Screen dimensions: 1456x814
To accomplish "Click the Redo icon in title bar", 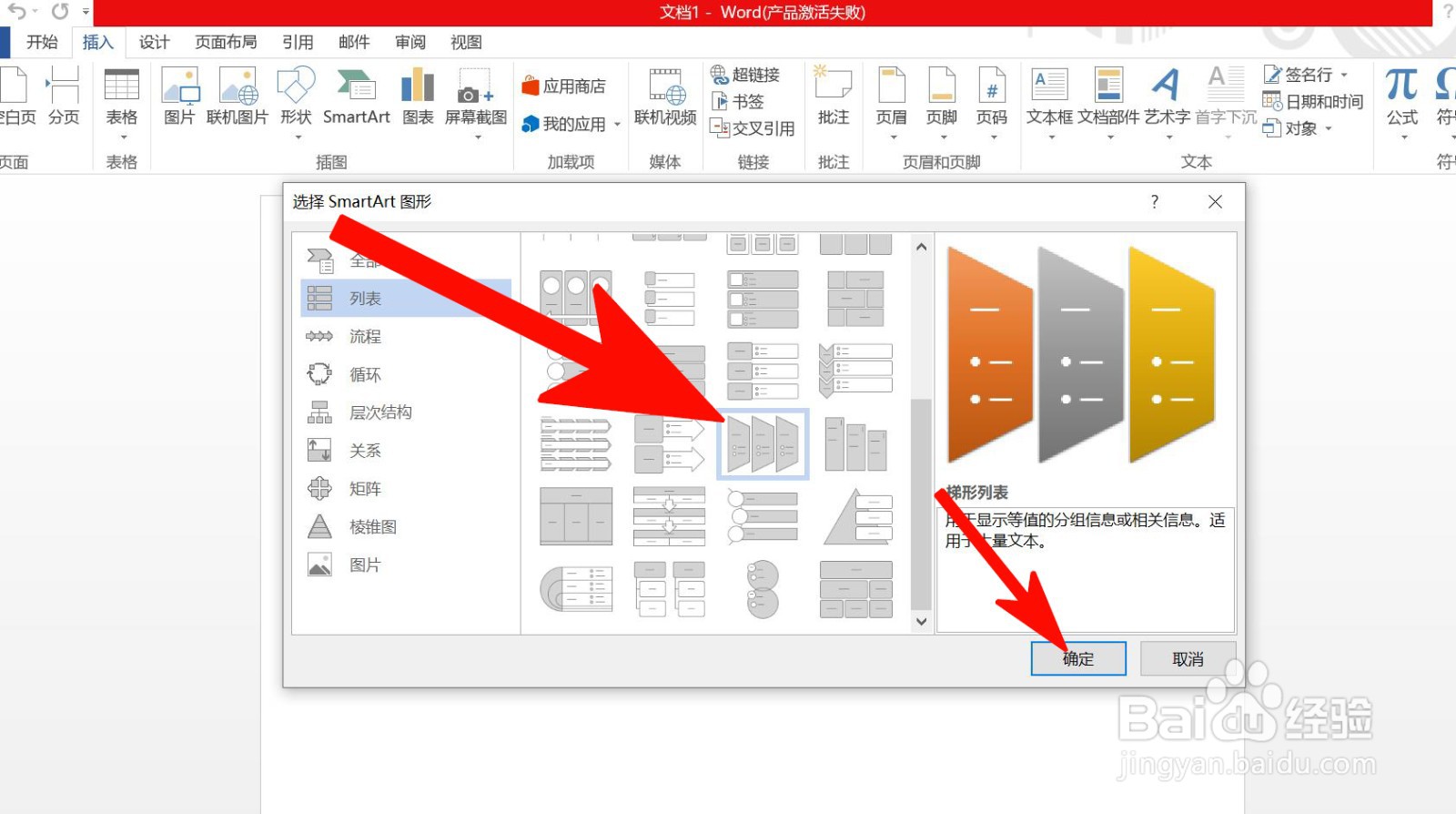I will 60,12.
